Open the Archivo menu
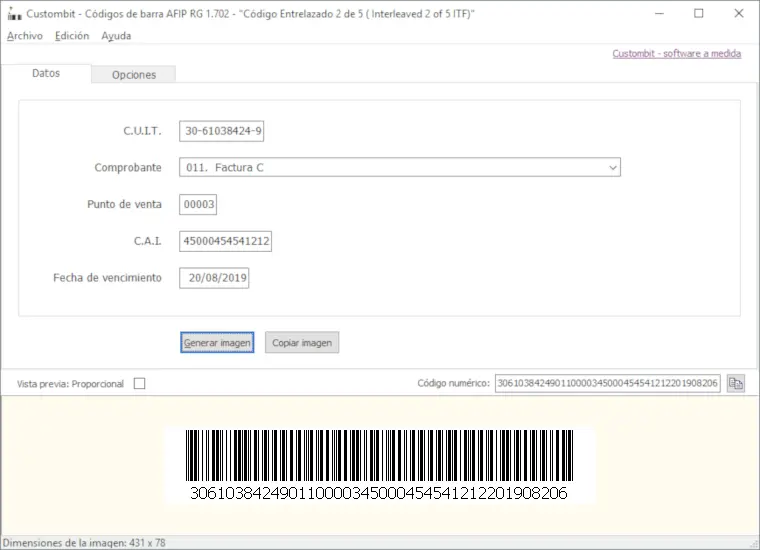Screen dimensions: 760x550 25,36
